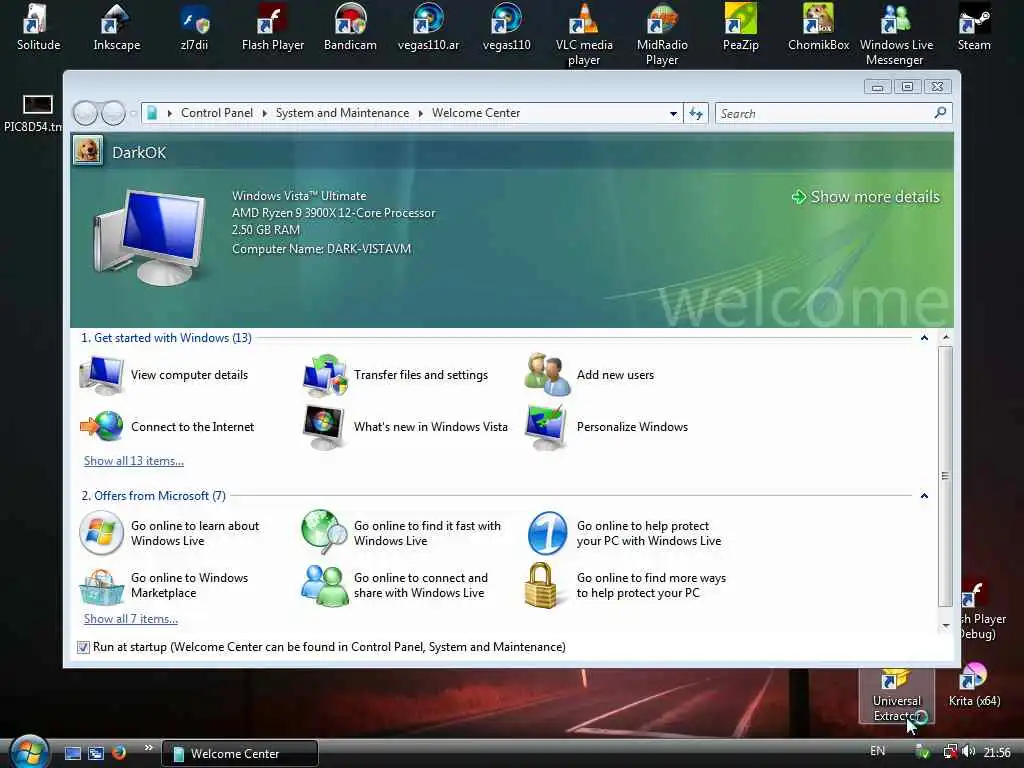Select Go online to learn about Windows Live icon
1024x768 pixels.
(x=101, y=533)
